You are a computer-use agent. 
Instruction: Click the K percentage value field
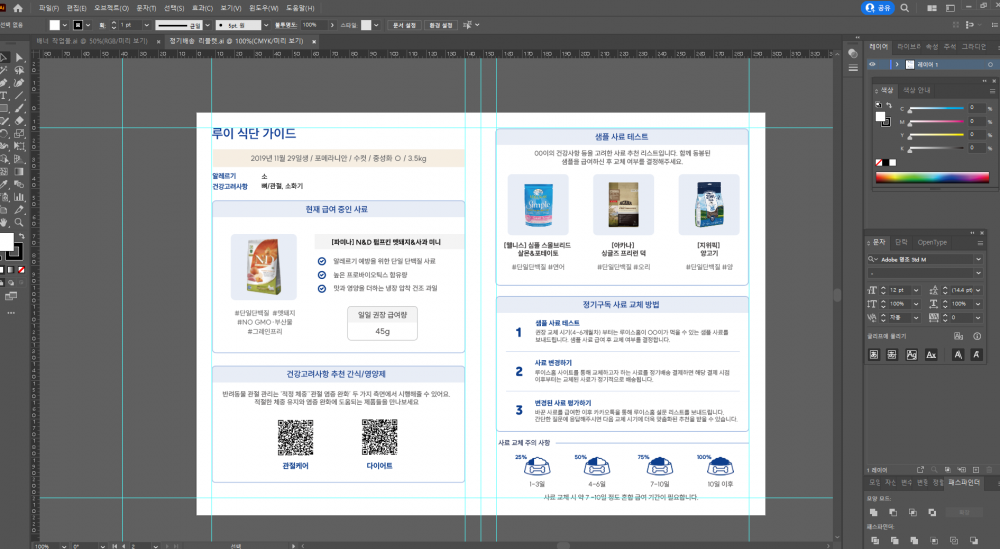click(976, 147)
